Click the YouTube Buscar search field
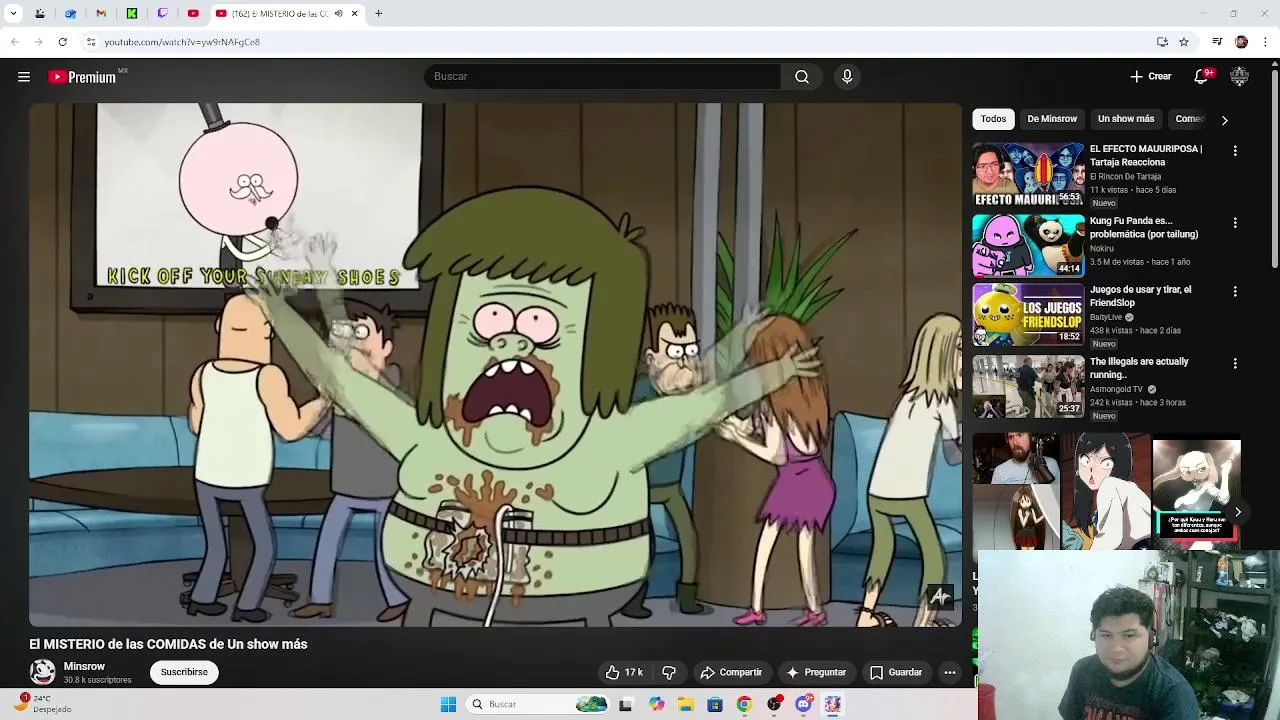Viewport: 1280px width, 720px height. pos(602,77)
